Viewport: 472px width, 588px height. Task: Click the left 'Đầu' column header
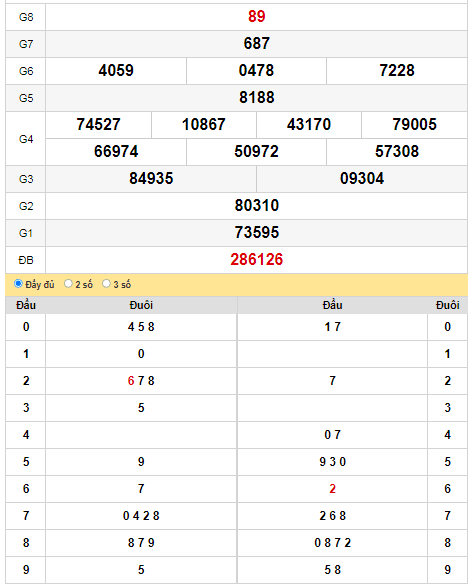coord(26,305)
